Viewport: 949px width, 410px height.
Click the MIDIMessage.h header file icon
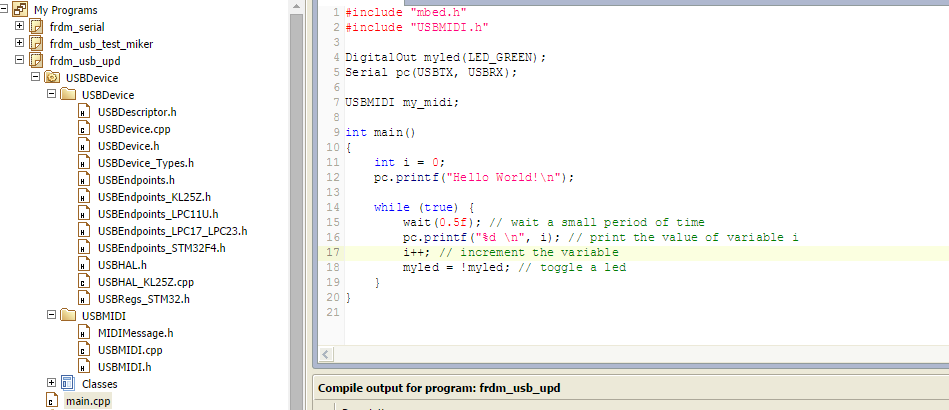click(84, 333)
